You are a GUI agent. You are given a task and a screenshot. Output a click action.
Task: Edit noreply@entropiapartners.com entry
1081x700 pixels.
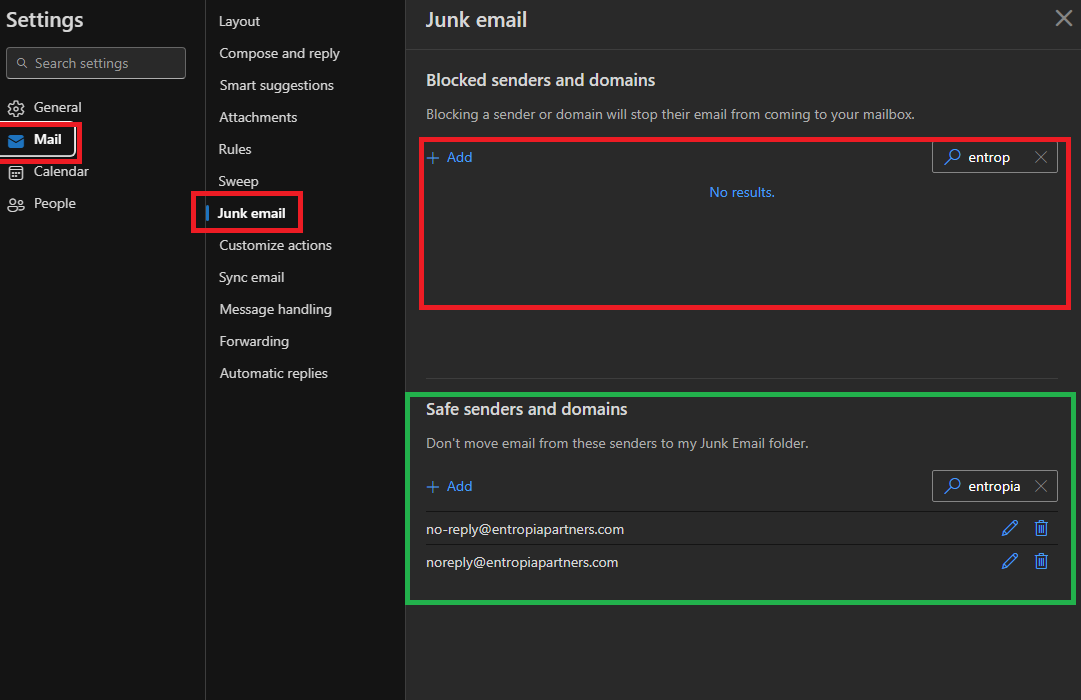(1010, 561)
